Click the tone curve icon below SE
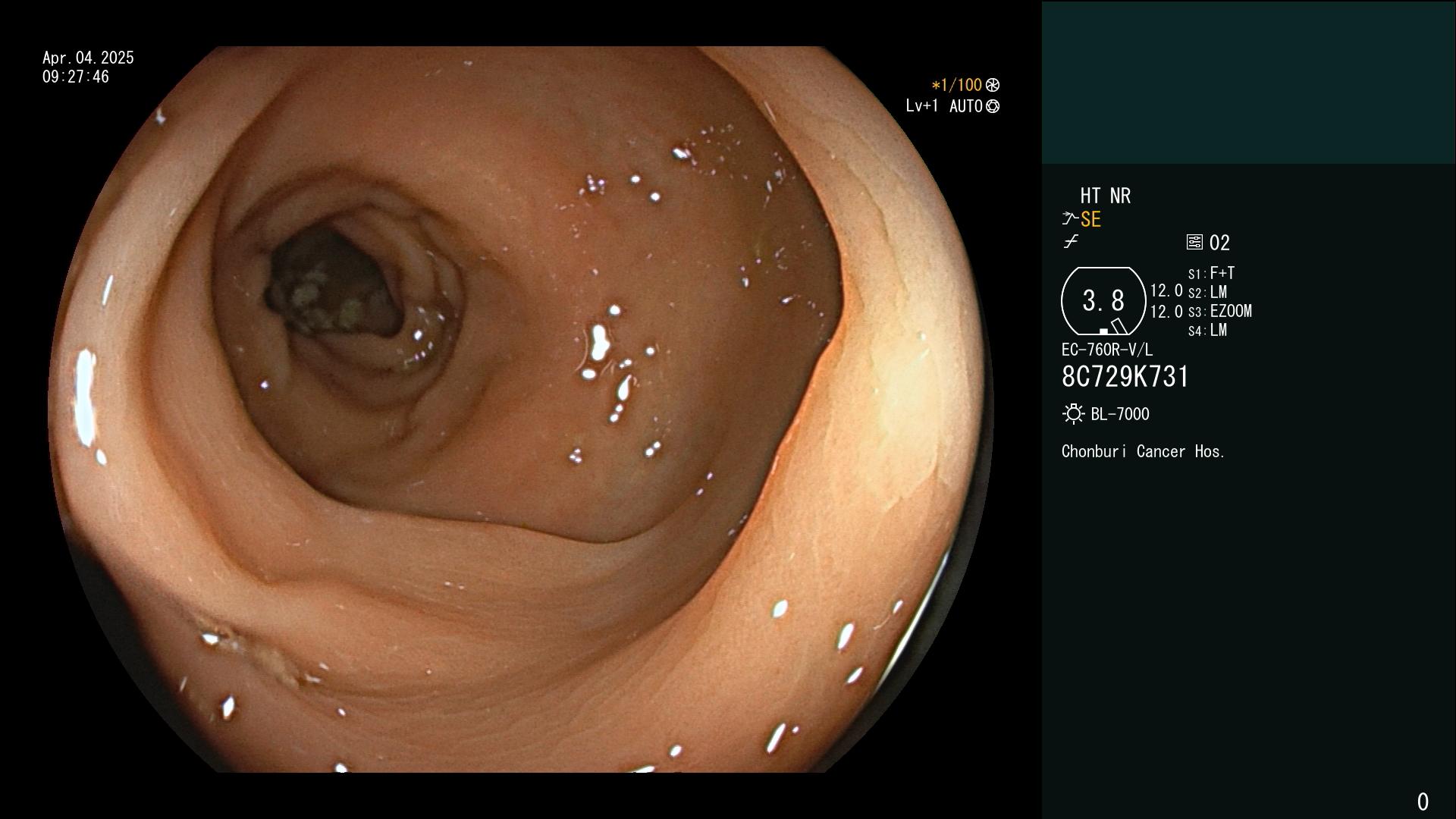 point(1071,242)
